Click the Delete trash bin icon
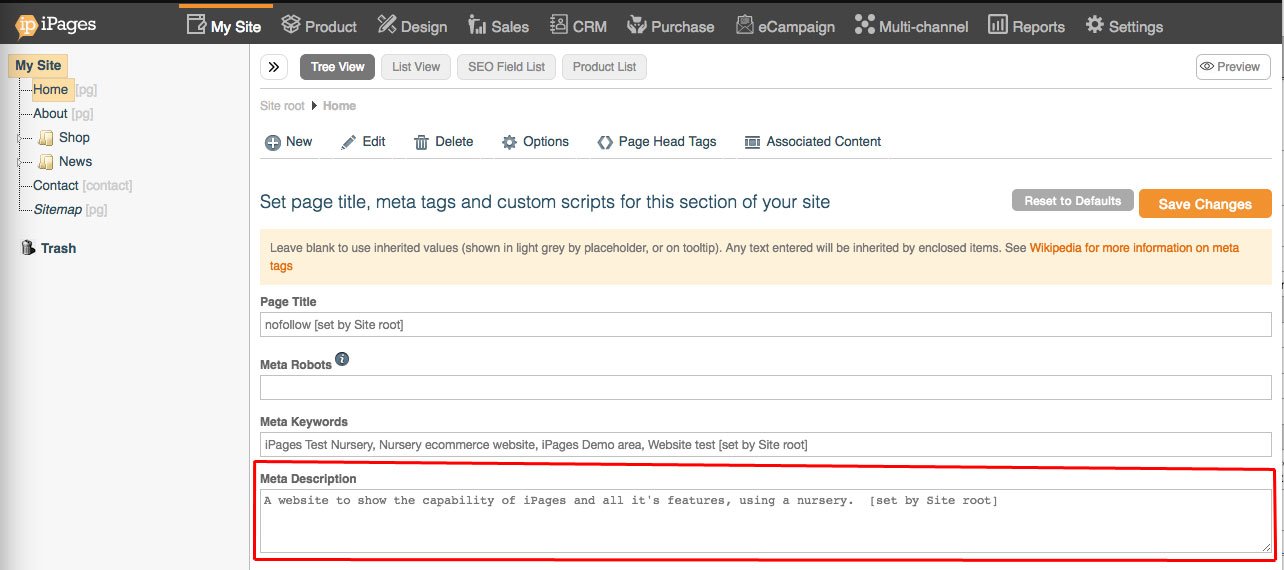This screenshot has height=570, width=1284. [x=422, y=143]
